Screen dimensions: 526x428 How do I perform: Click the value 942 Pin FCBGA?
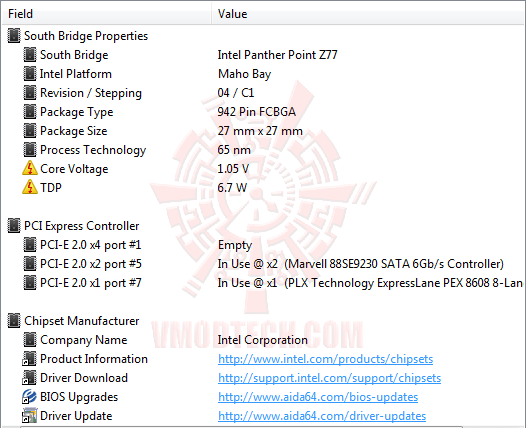point(257,112)
